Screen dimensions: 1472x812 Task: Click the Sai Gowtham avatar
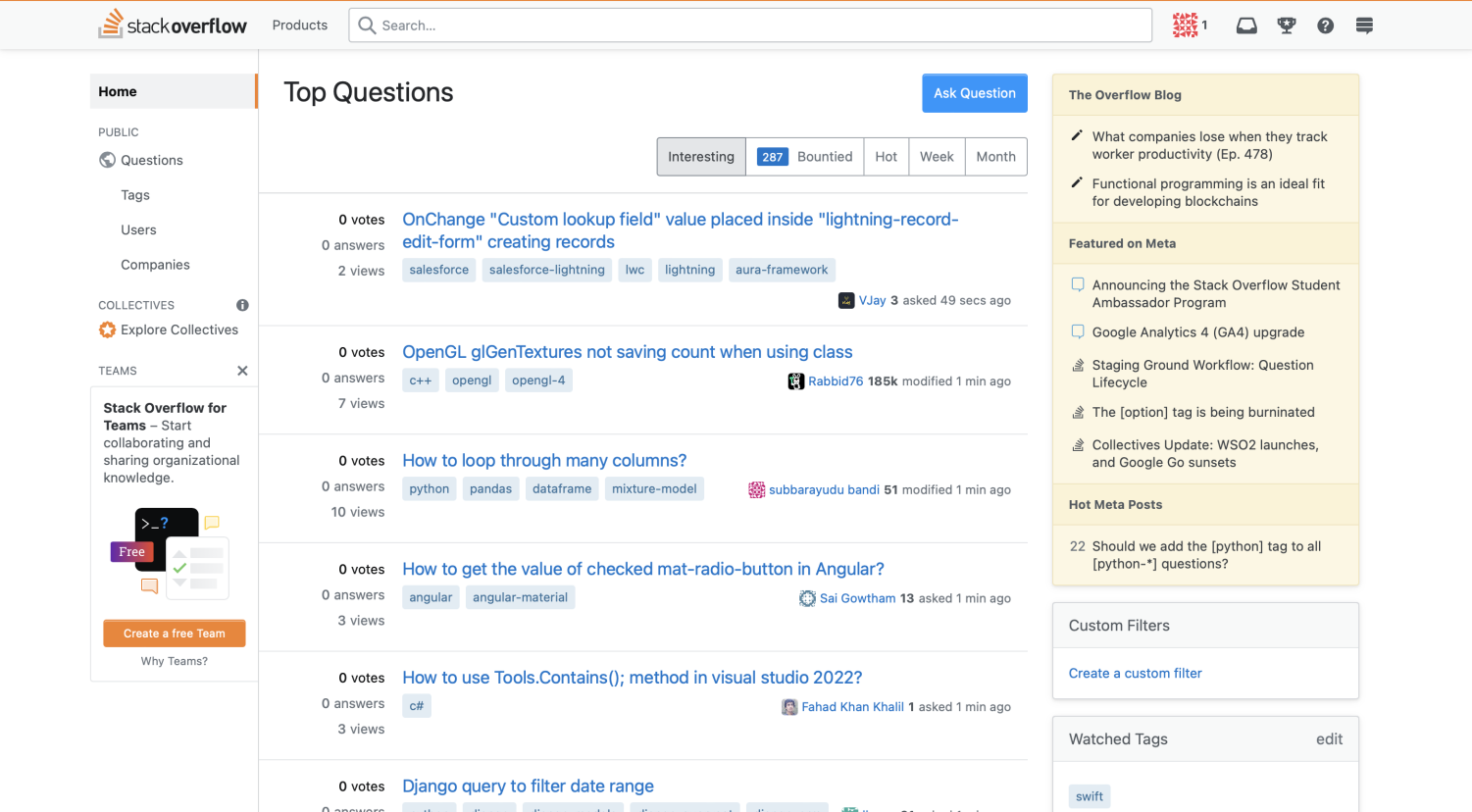tap(807, 598)
